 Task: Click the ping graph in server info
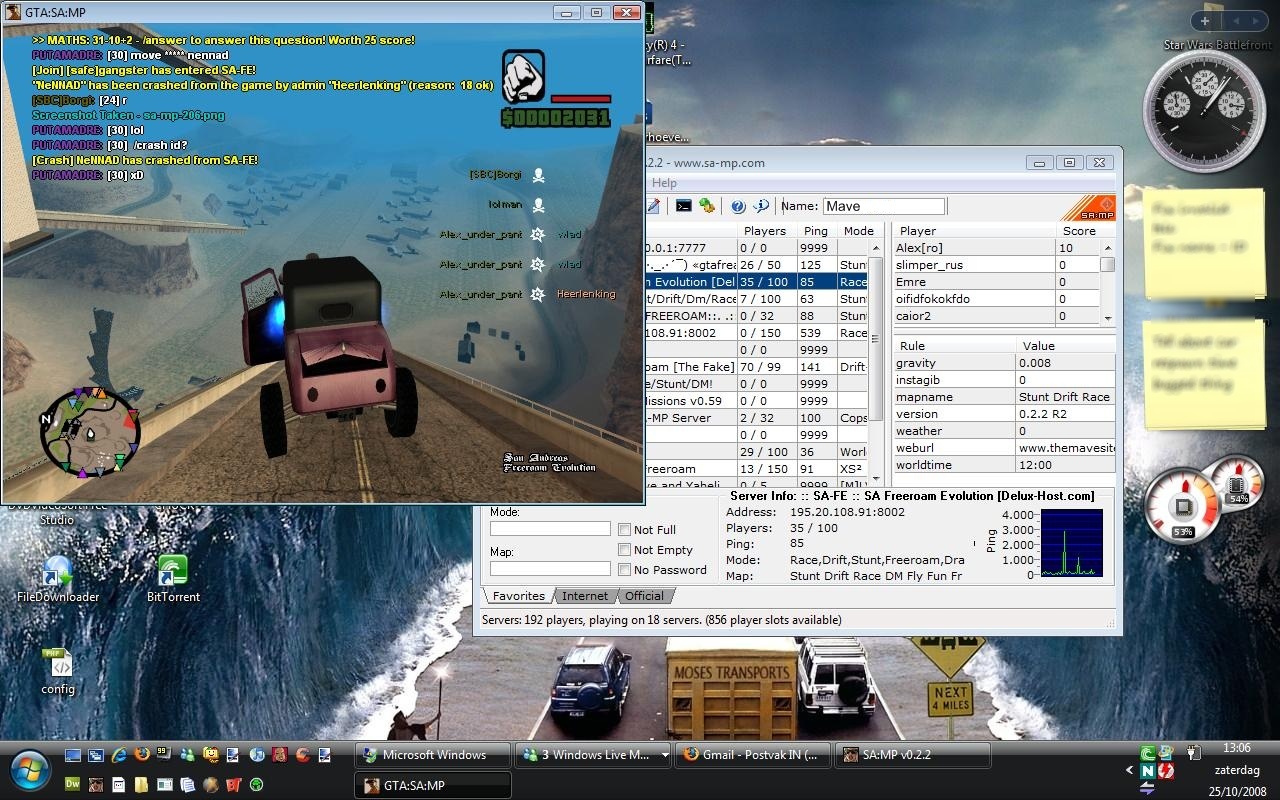1071,543
